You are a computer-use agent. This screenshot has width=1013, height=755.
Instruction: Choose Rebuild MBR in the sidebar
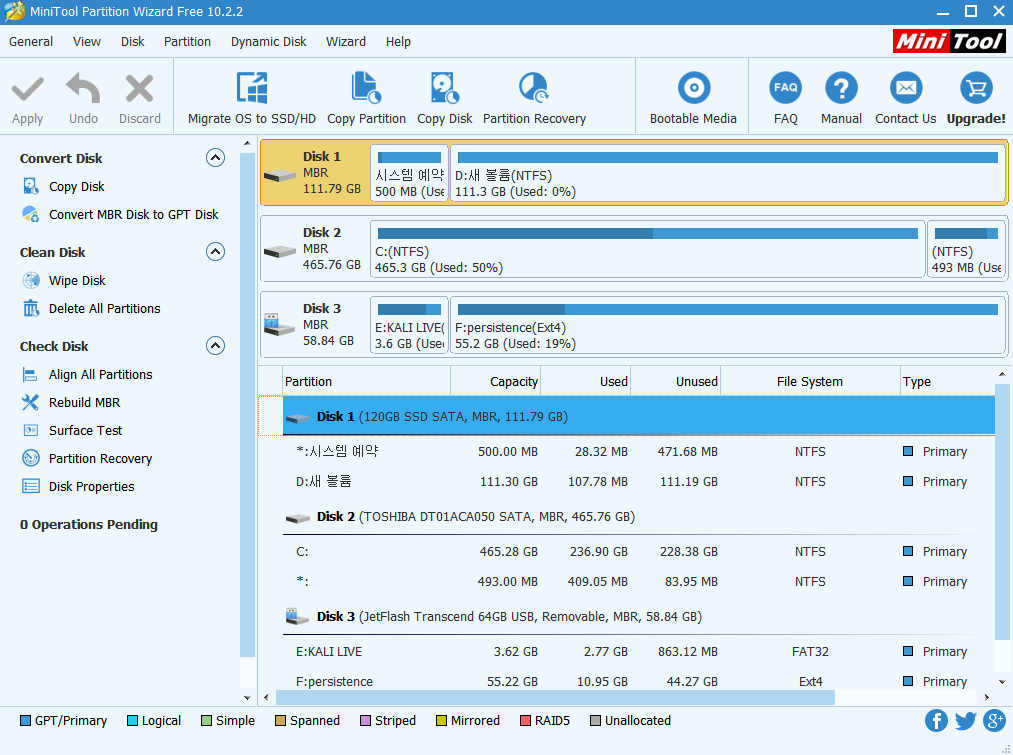[x=84, y=402]
